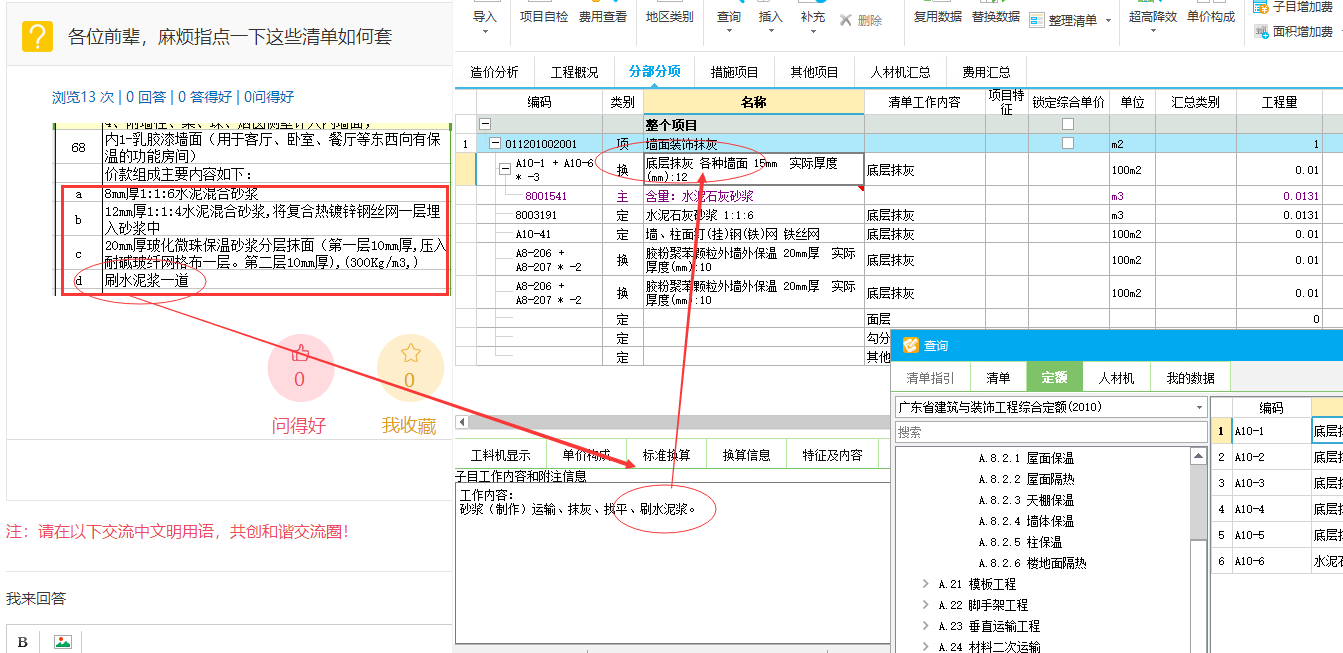The image size is (1343, 653).
Task: Select 清单 tab in 查询 dialog
Action: coord(998,377)
